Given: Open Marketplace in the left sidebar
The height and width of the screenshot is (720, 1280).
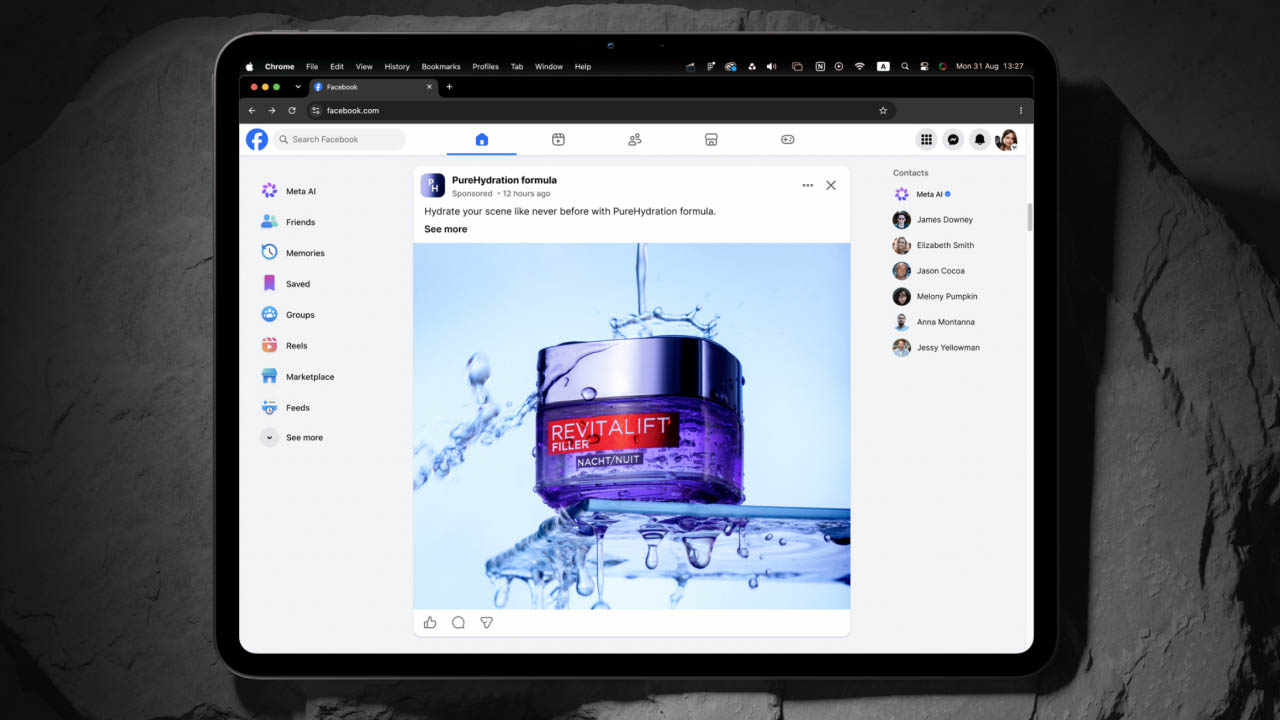Looking at the screenshot, I should click(298, 377).
